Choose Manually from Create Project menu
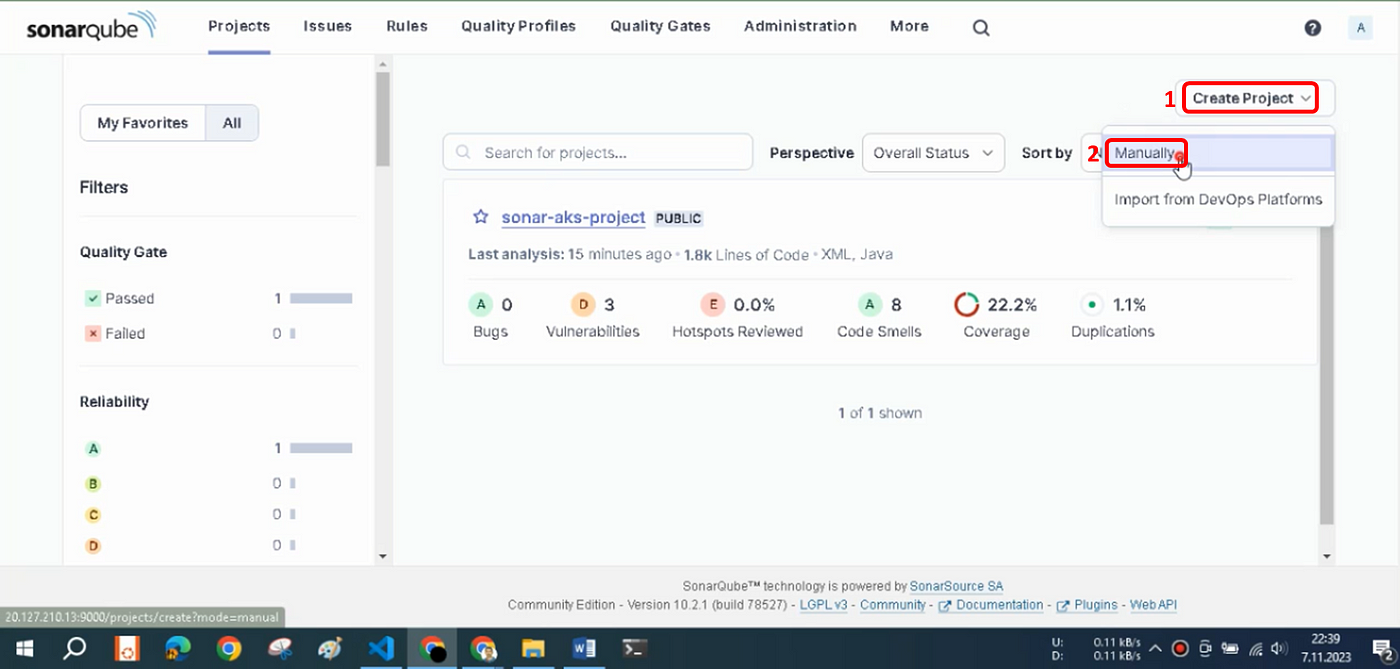The image size is (1400, 669). click(x=1219, y=153)
